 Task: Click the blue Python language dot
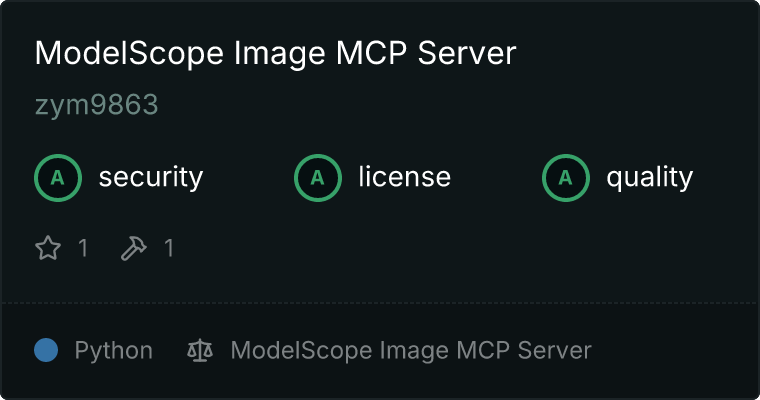pos(46,350)
